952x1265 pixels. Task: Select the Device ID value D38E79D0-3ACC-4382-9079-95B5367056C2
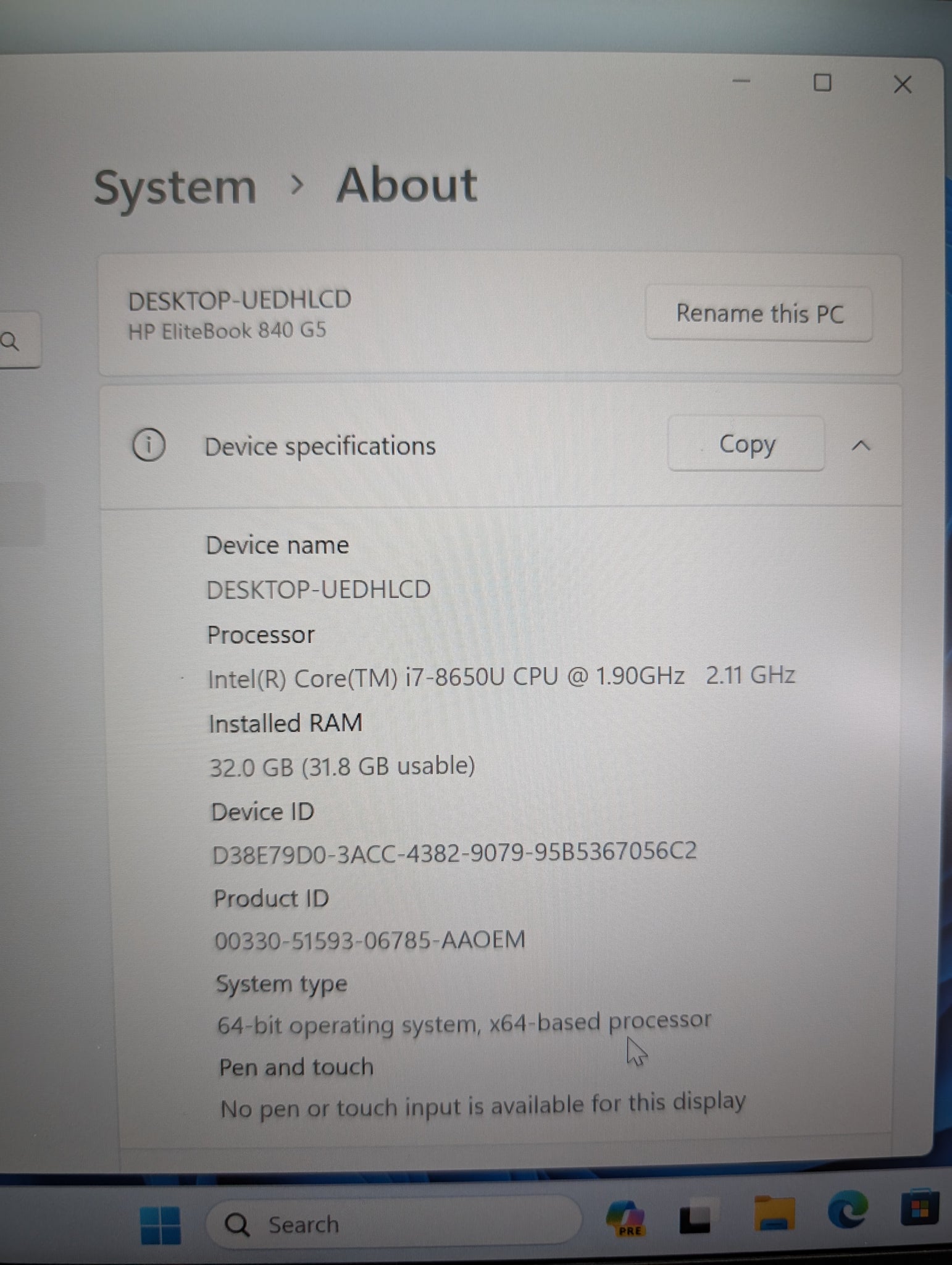454,853
